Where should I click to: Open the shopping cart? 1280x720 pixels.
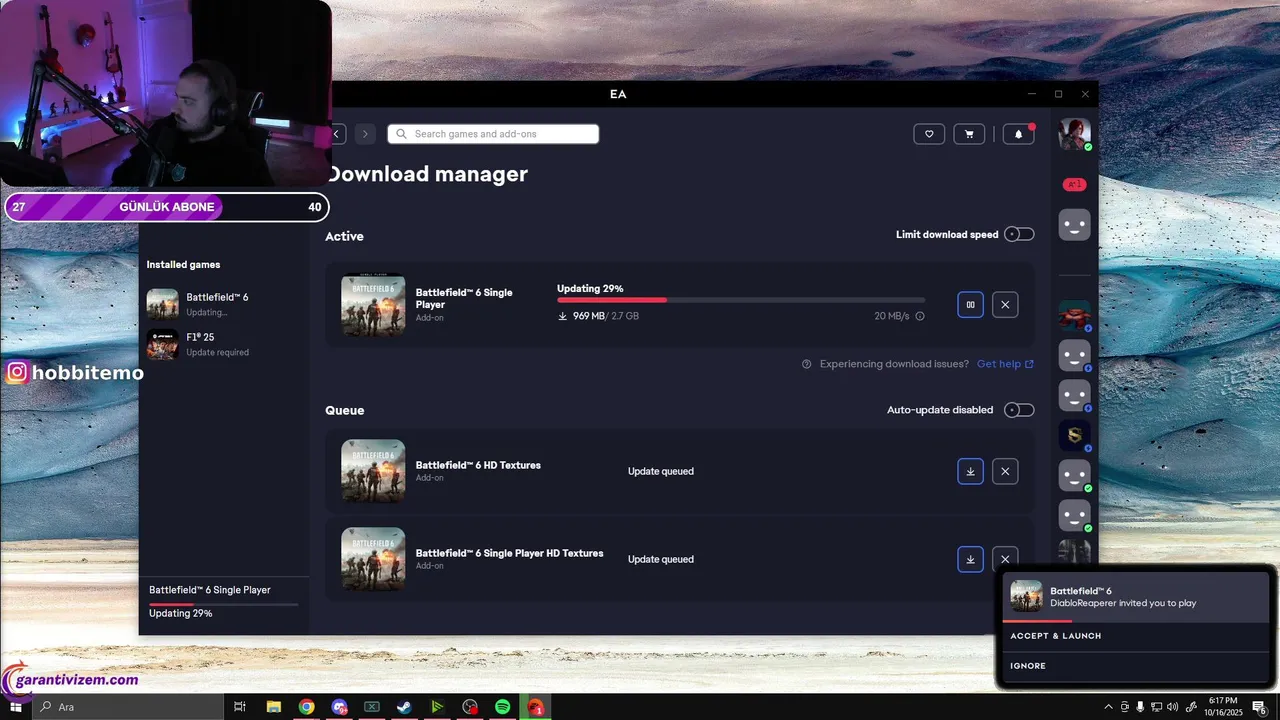point(969,134)
